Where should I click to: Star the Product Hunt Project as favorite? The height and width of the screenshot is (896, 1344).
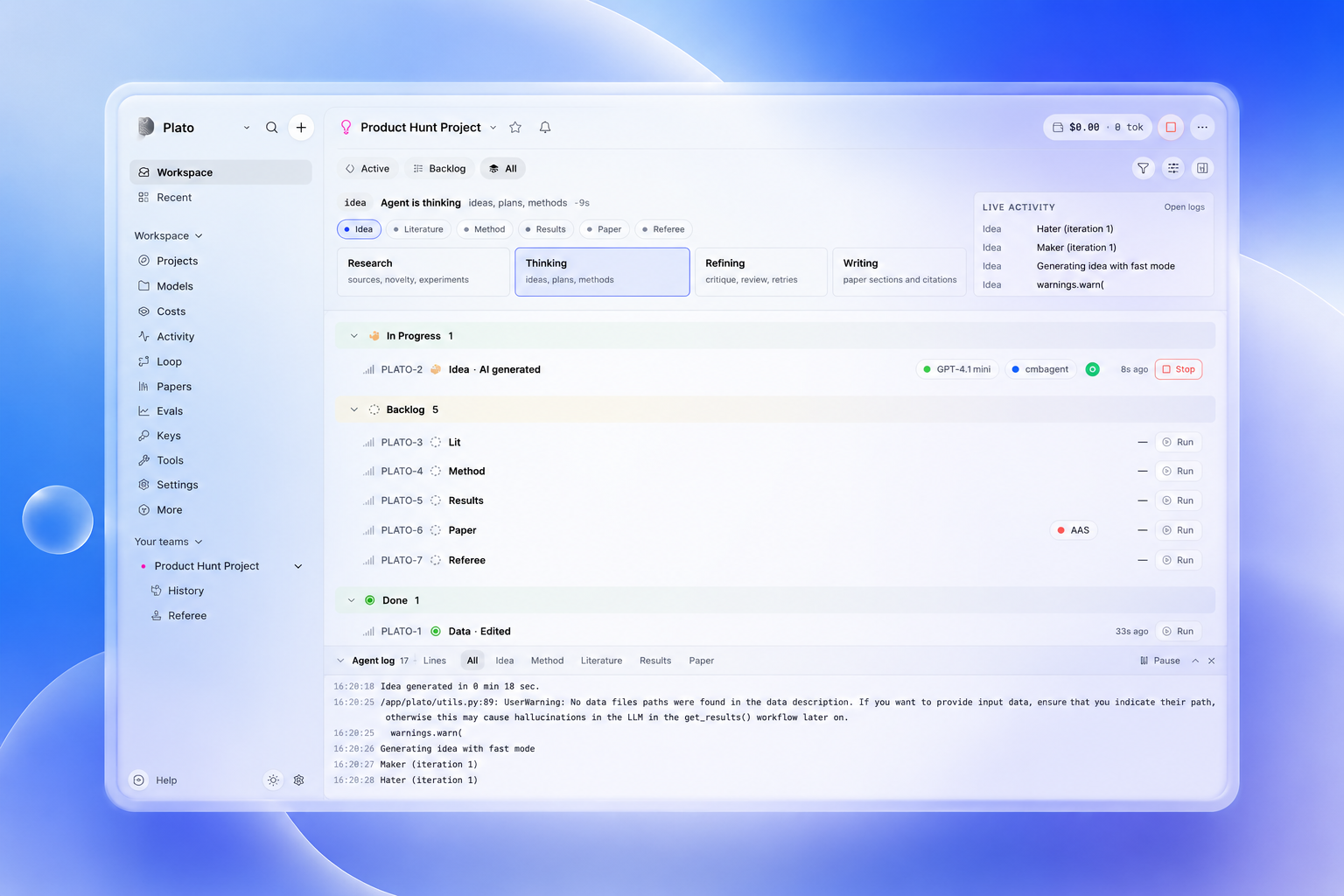pyautogui.click(x=515, y=128)
